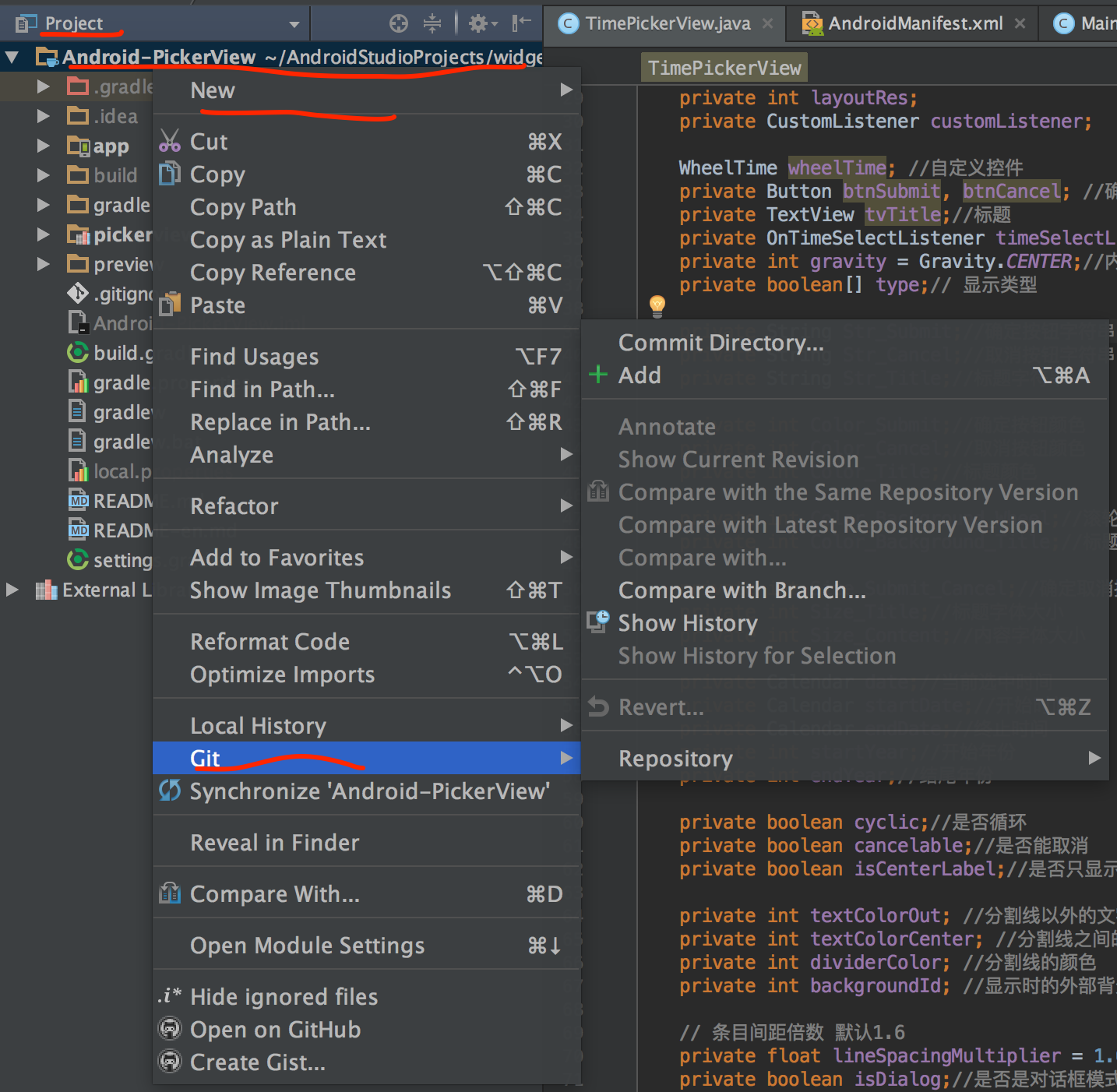Collapse the Android-PickerView root node
Image resolution: width=1117 pixels, height=1092 pixels.
[12, 57]
